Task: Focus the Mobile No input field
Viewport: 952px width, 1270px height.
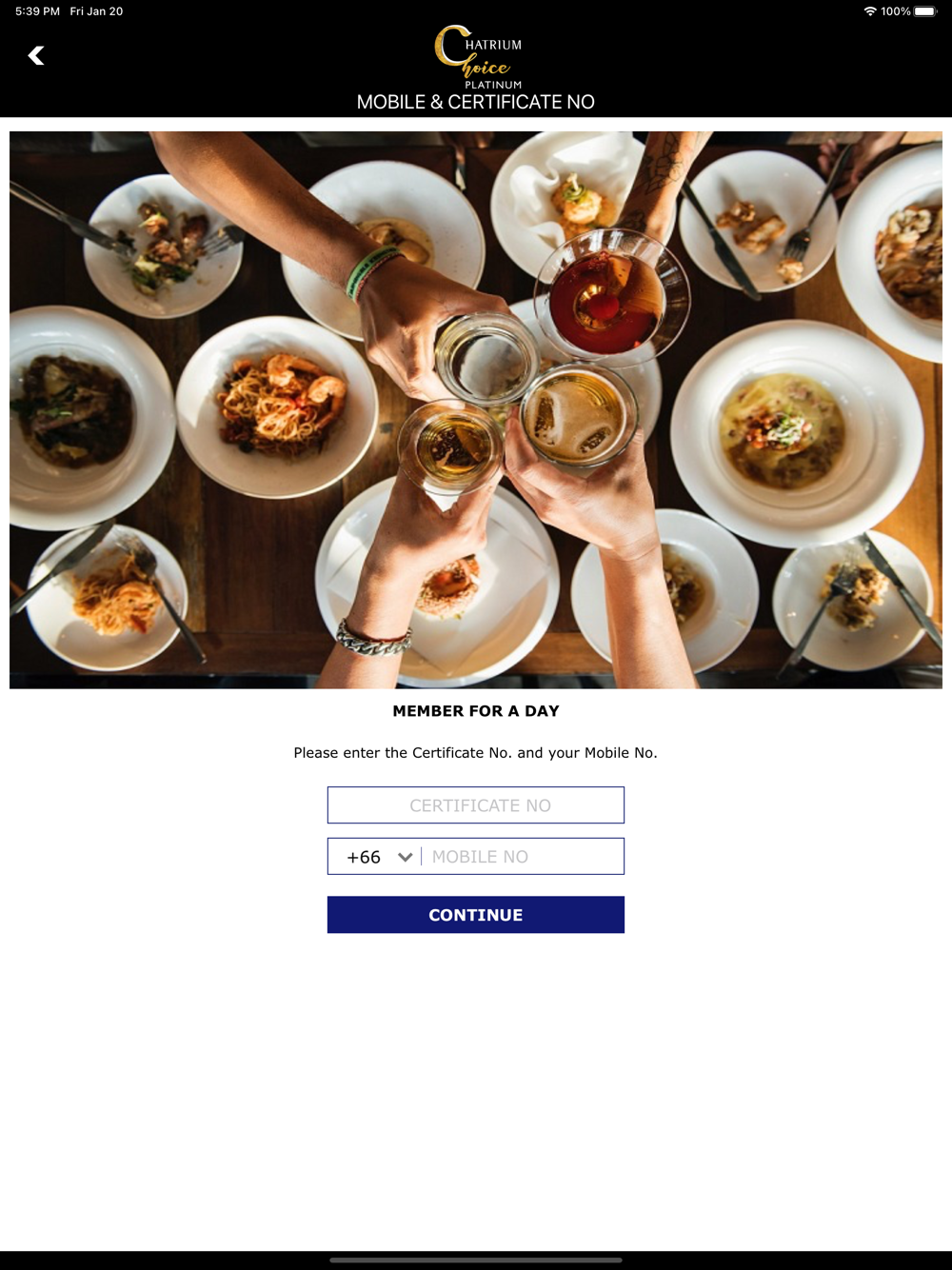Action: click(x=523, y=857)
